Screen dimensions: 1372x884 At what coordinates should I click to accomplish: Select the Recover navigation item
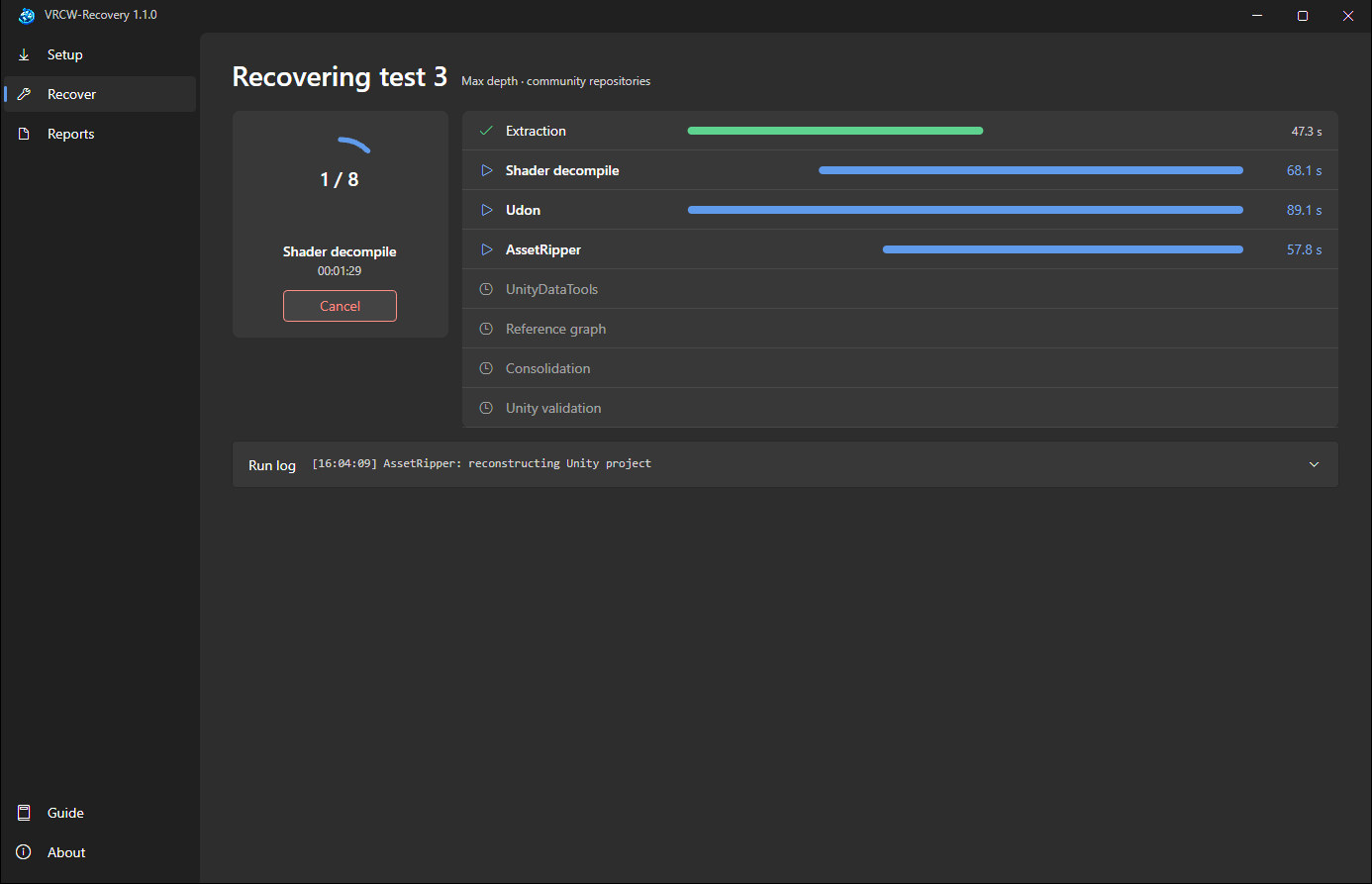(99, 94)
